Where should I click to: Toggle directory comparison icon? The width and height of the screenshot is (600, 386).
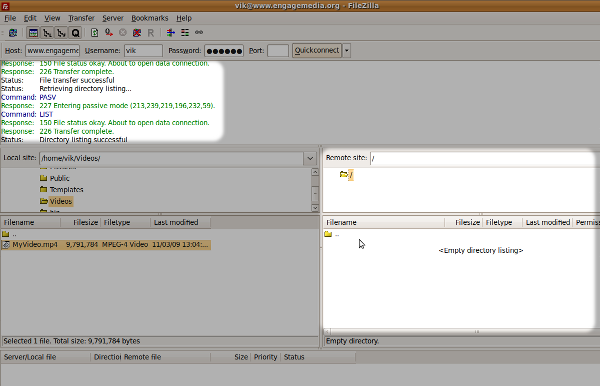pos(185,33)
